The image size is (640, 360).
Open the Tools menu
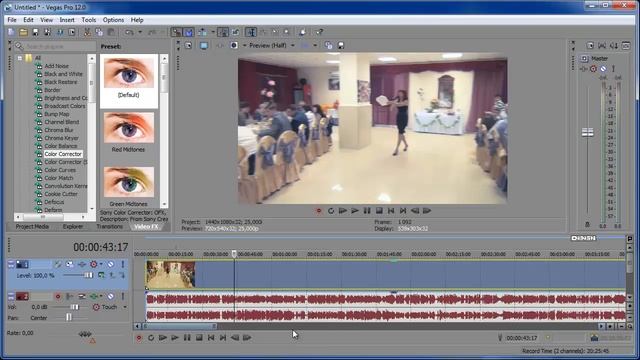pos(89,20)
